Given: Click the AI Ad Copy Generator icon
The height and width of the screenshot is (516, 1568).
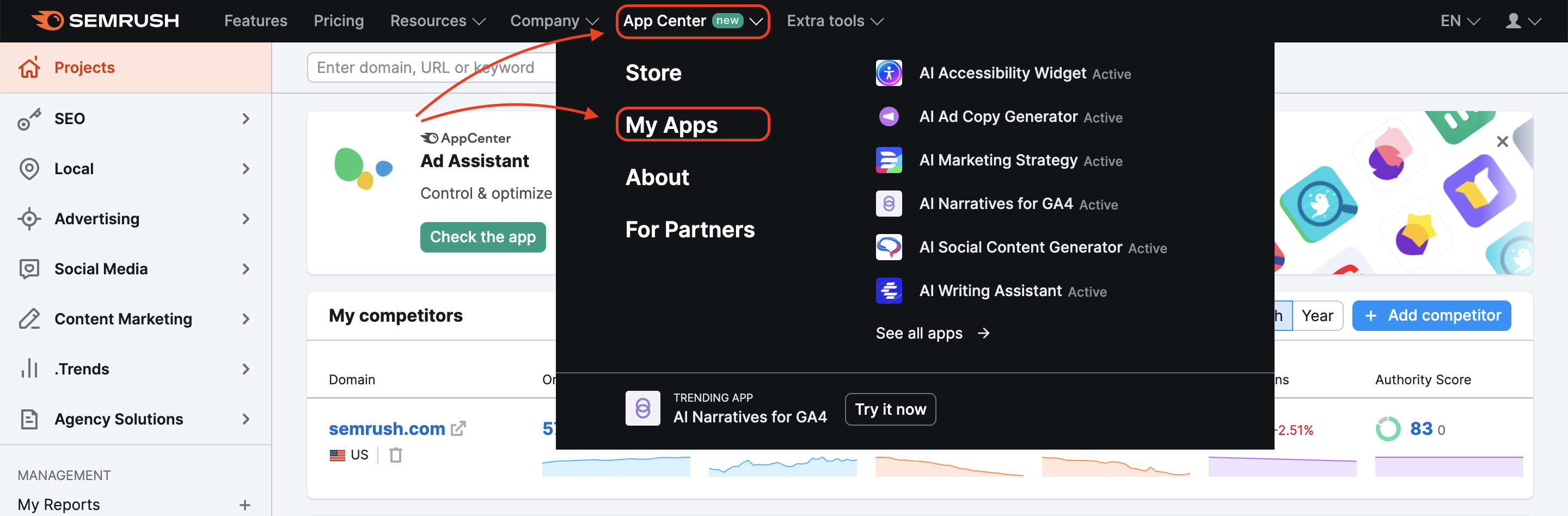Looking at the screenshot, I should pos(889,116).
